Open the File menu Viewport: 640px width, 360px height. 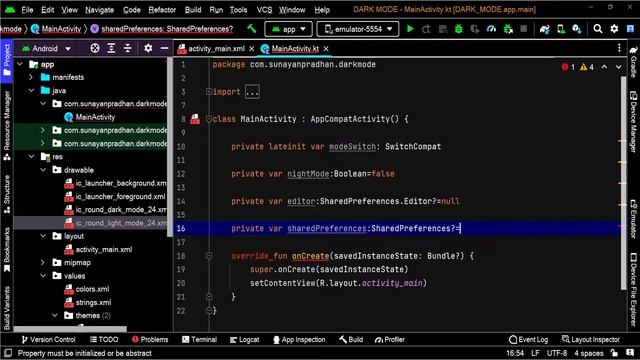tap(27, 10)
